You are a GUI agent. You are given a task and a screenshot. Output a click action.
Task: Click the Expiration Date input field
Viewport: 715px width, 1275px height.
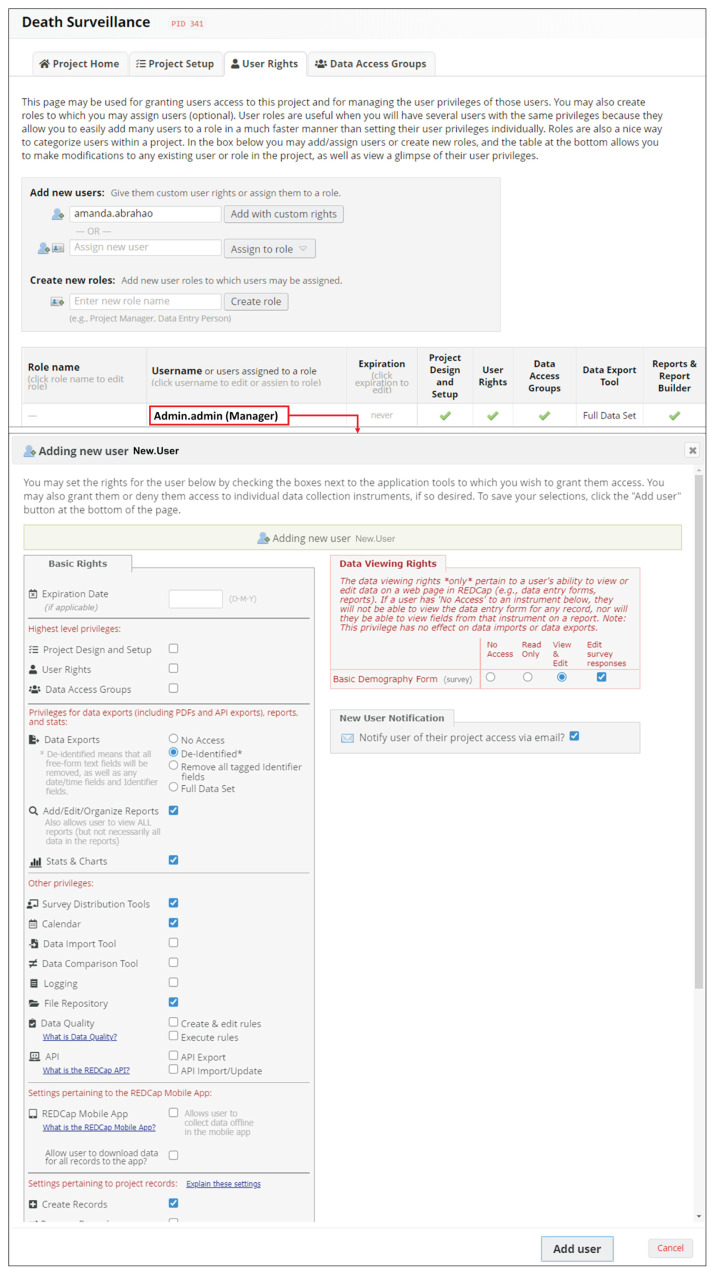coord(195,599)
